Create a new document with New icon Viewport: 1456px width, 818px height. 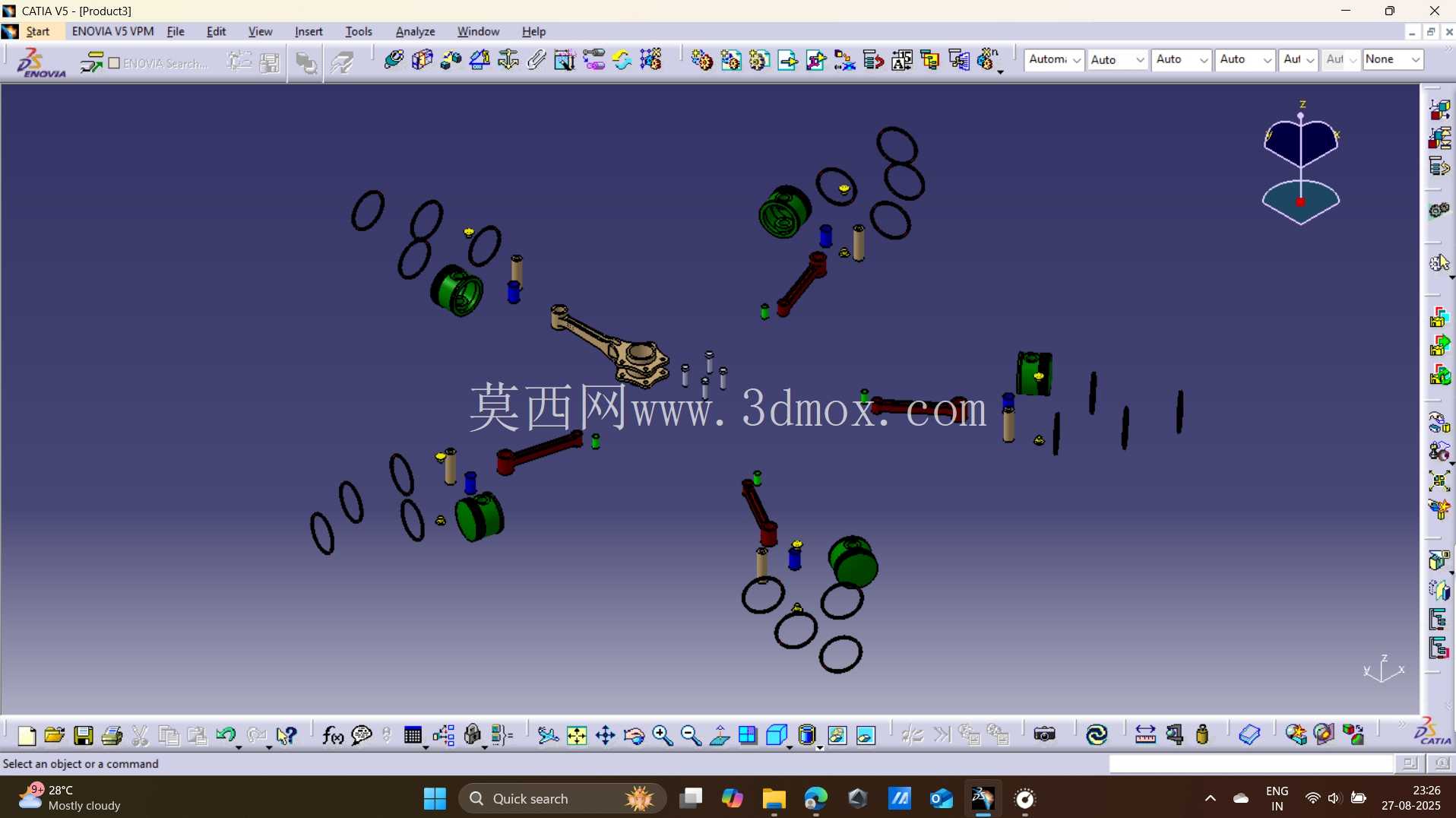[x=27, y=735]
